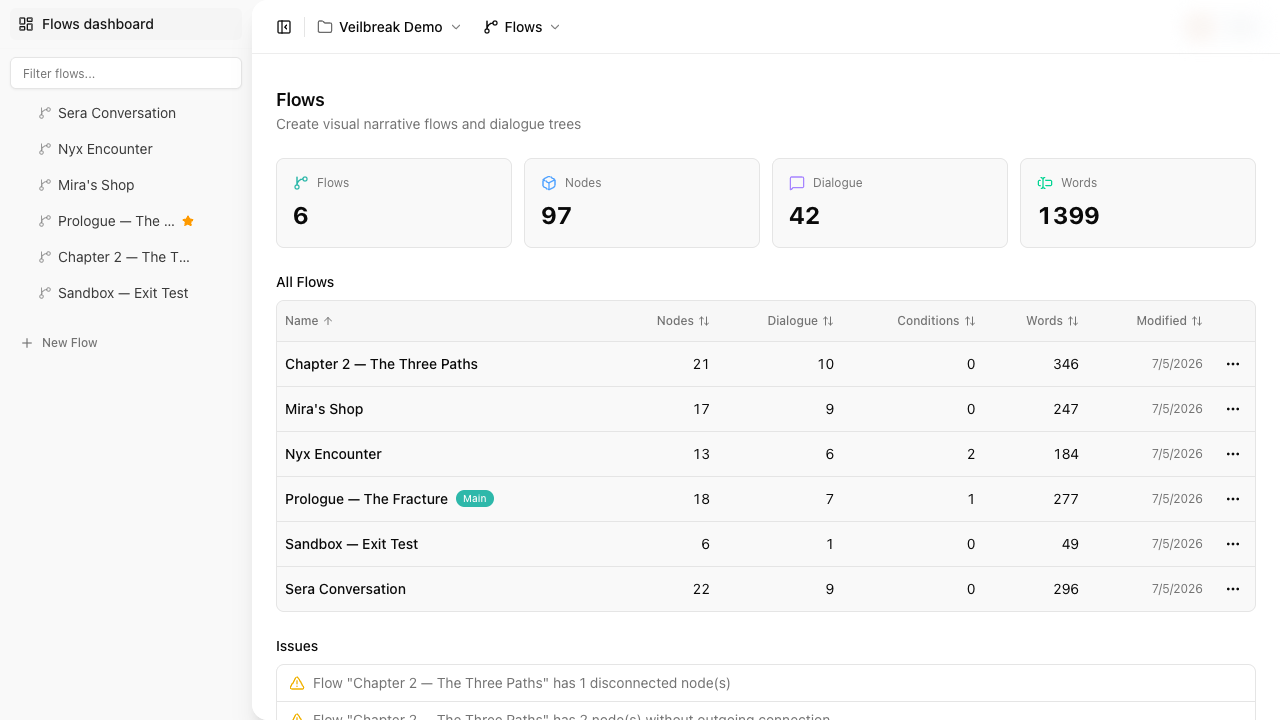Viewport: 1280px width, 720px height.
Task: Open Nyx Encounter row in the table
Action: [766, 454]
